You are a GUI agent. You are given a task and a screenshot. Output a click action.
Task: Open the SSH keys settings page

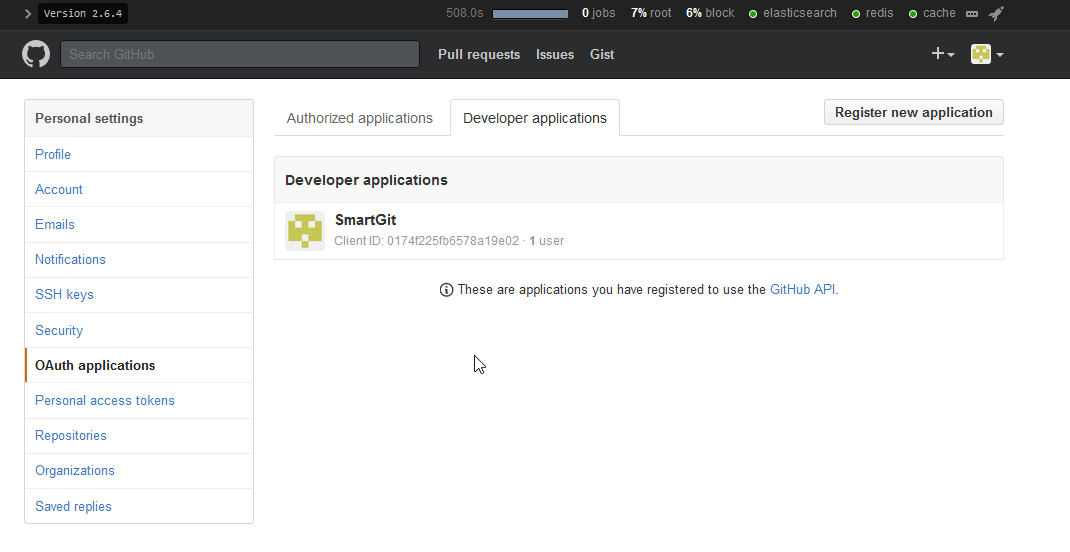click(x=64, y=295)
